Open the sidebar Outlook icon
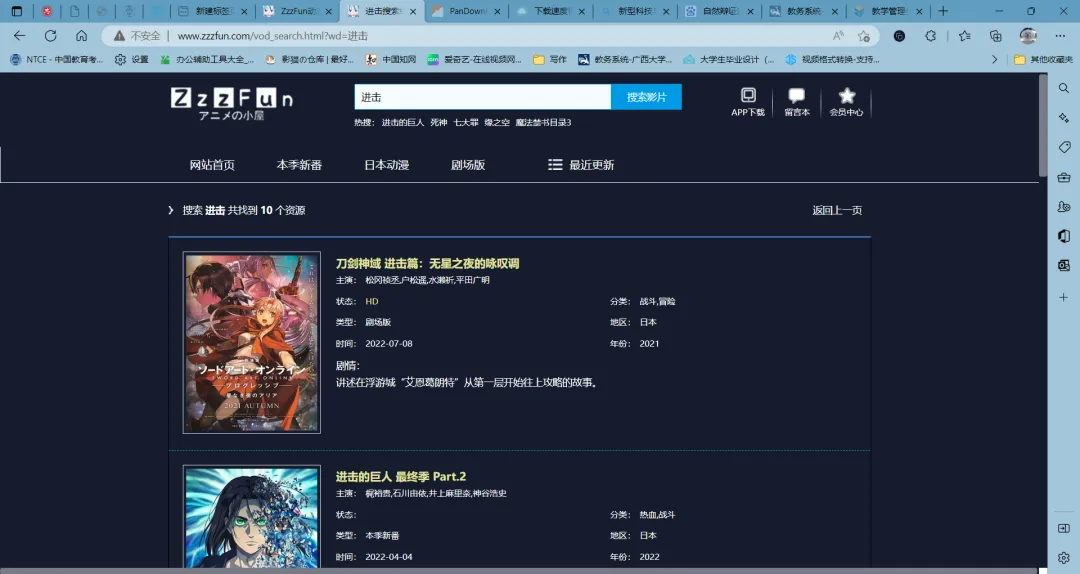Viewport: 1080px width, 574px height. (x=1064, y=265)
